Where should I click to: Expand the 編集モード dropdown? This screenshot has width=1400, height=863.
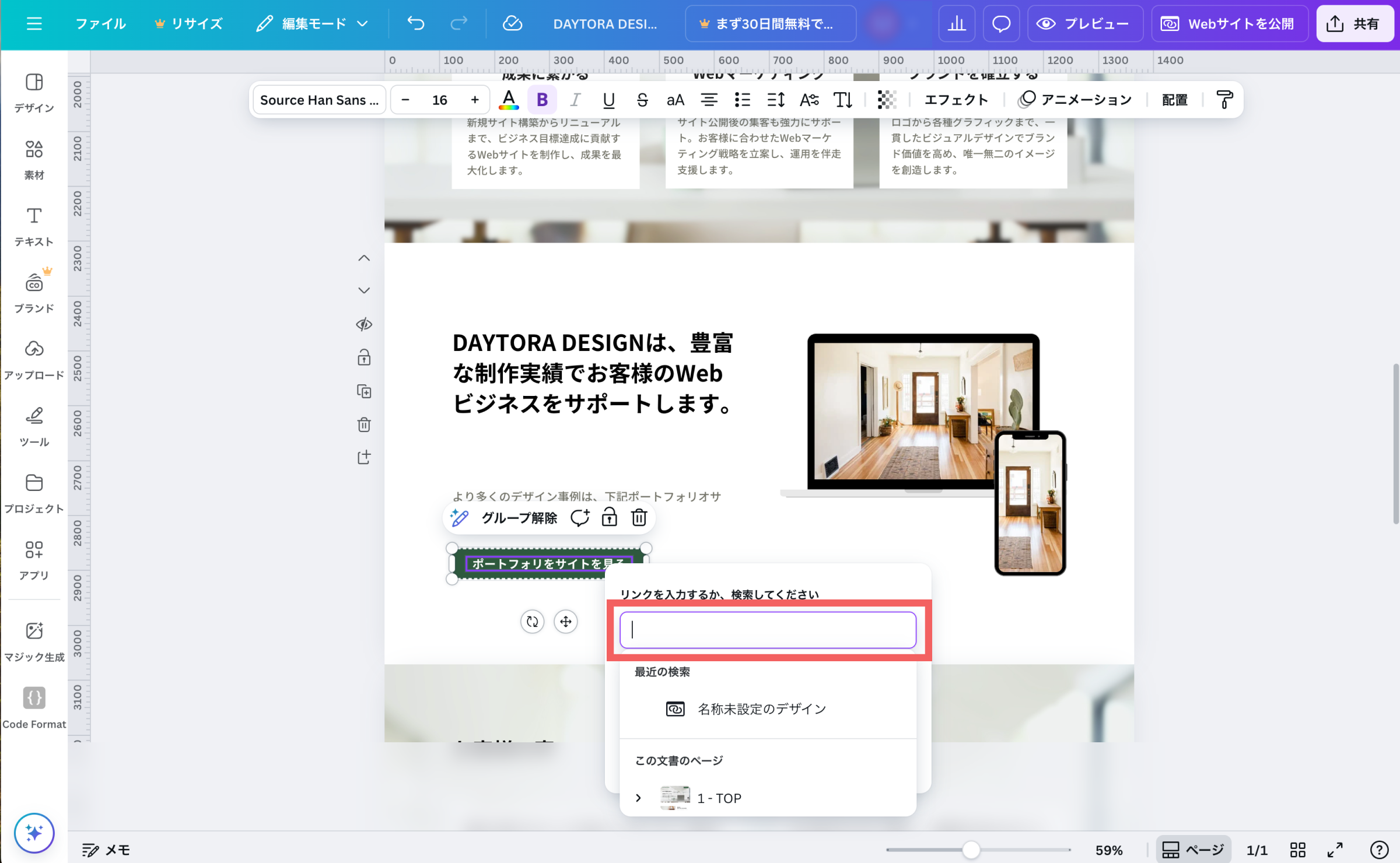[x=312, y=23]
